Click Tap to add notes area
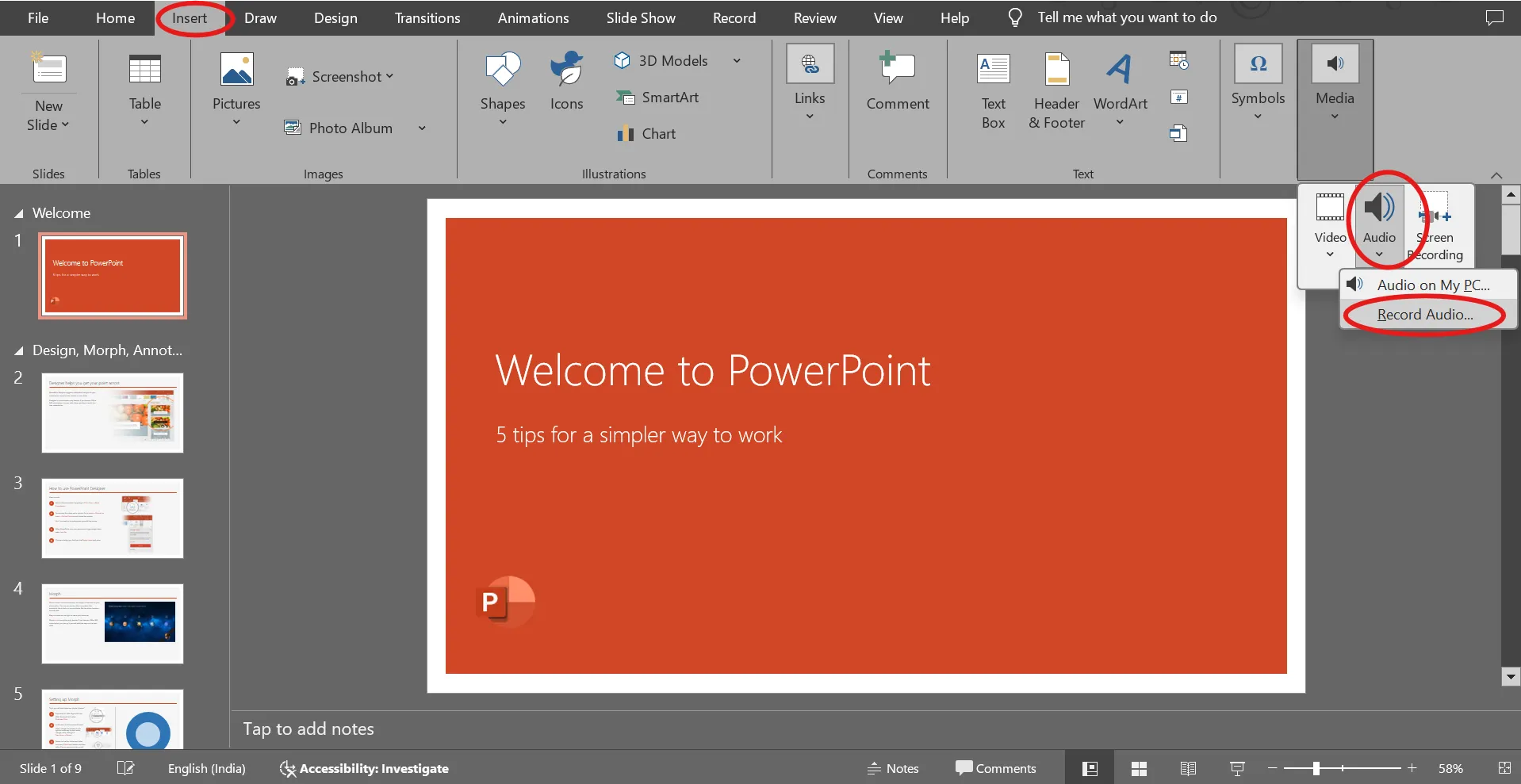Image resolution: width=1521 pixels, height=784 pixels. point(308,729)
